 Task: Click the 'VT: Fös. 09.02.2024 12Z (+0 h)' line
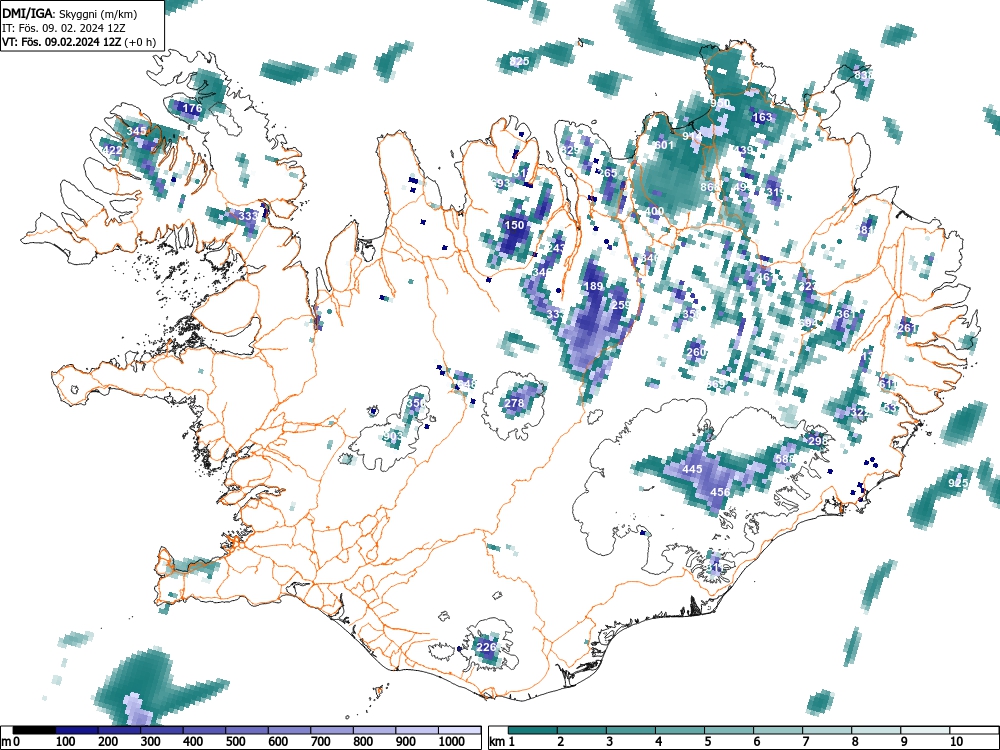pos(78,42)
